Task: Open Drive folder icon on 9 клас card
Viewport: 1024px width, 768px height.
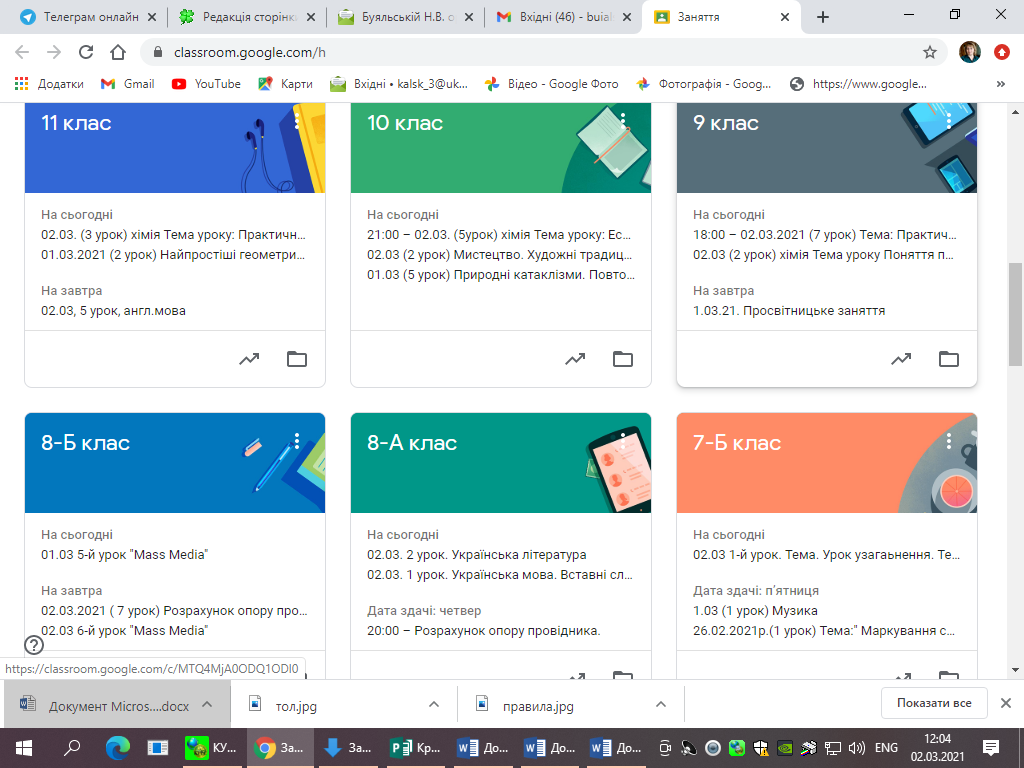Action: pyautogui.click(x=949, y=359)
